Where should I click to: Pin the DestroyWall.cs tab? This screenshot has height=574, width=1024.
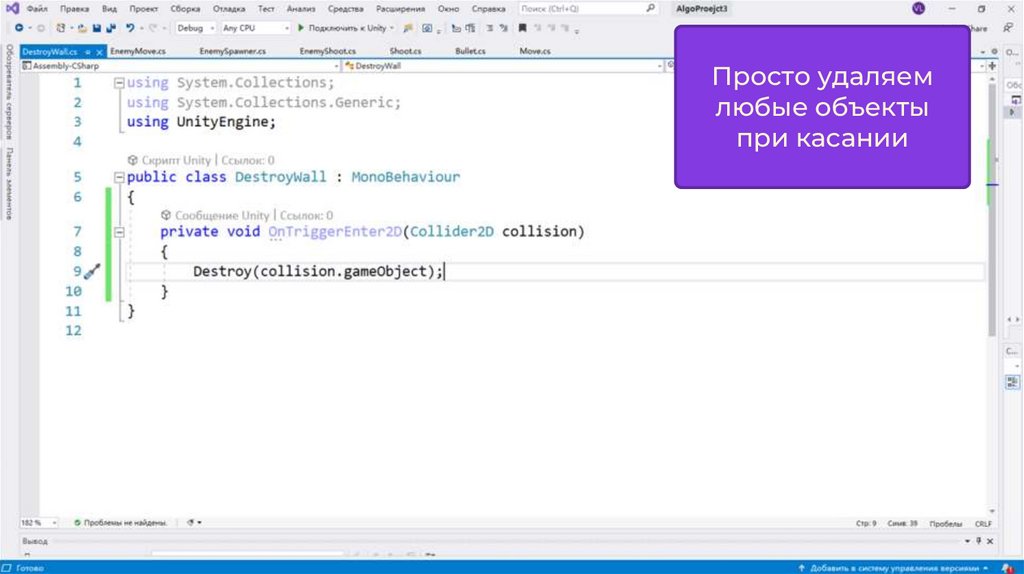point(88,51)
